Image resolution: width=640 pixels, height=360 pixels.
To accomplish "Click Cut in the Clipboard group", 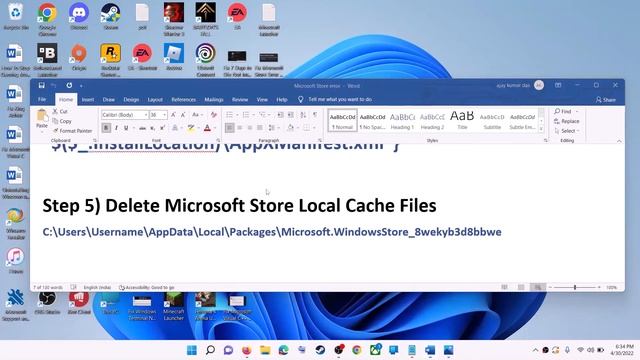I will point(60,111).
